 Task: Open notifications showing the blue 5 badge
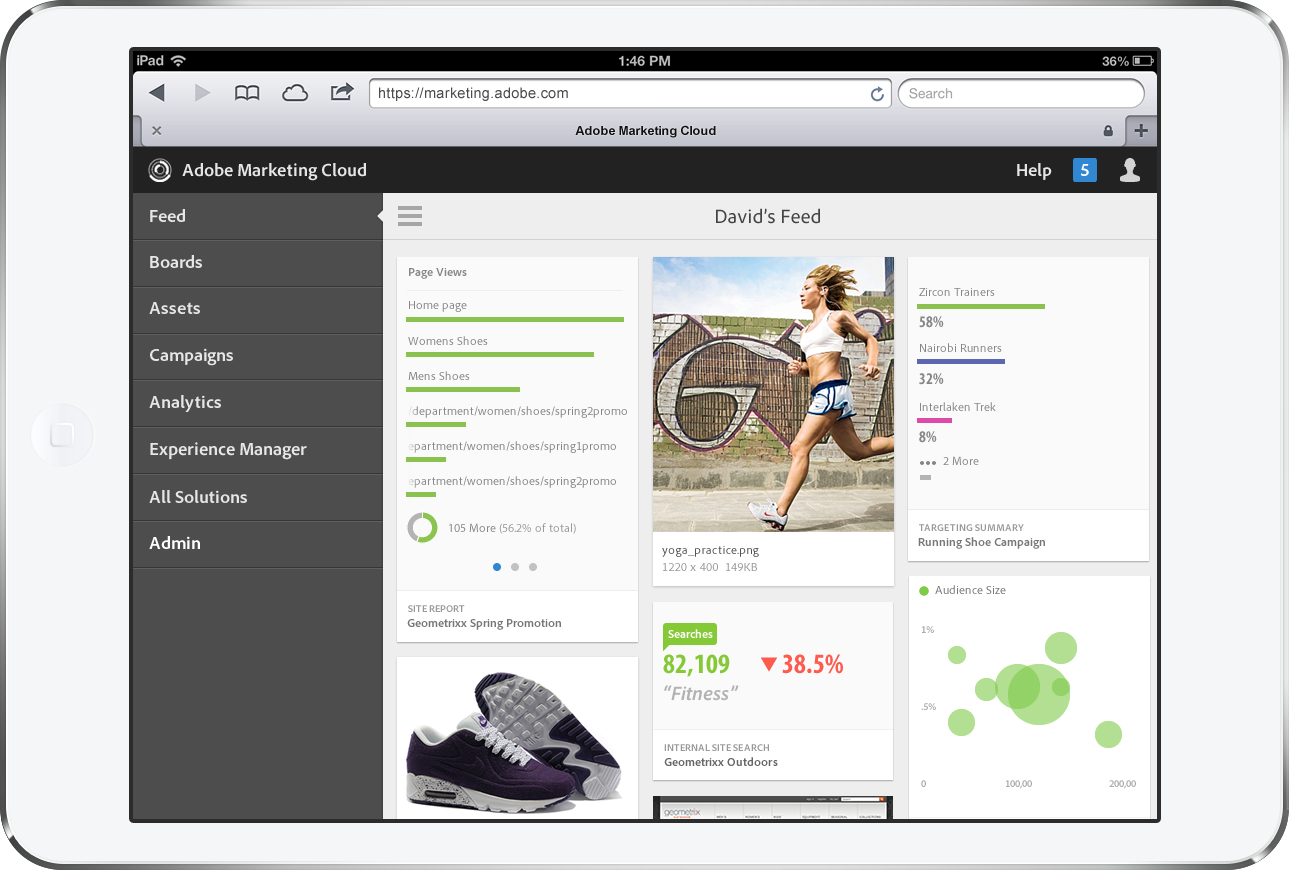pyautogui.click(x=1084, y=170)
